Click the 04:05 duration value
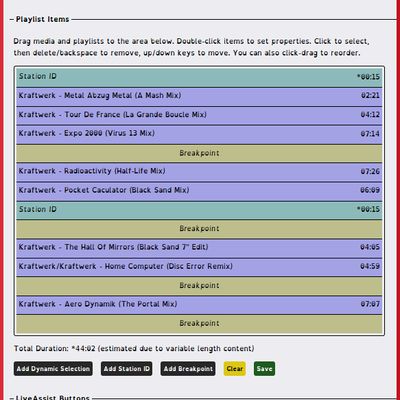This screenshot has width=400, height=400. 370,247
